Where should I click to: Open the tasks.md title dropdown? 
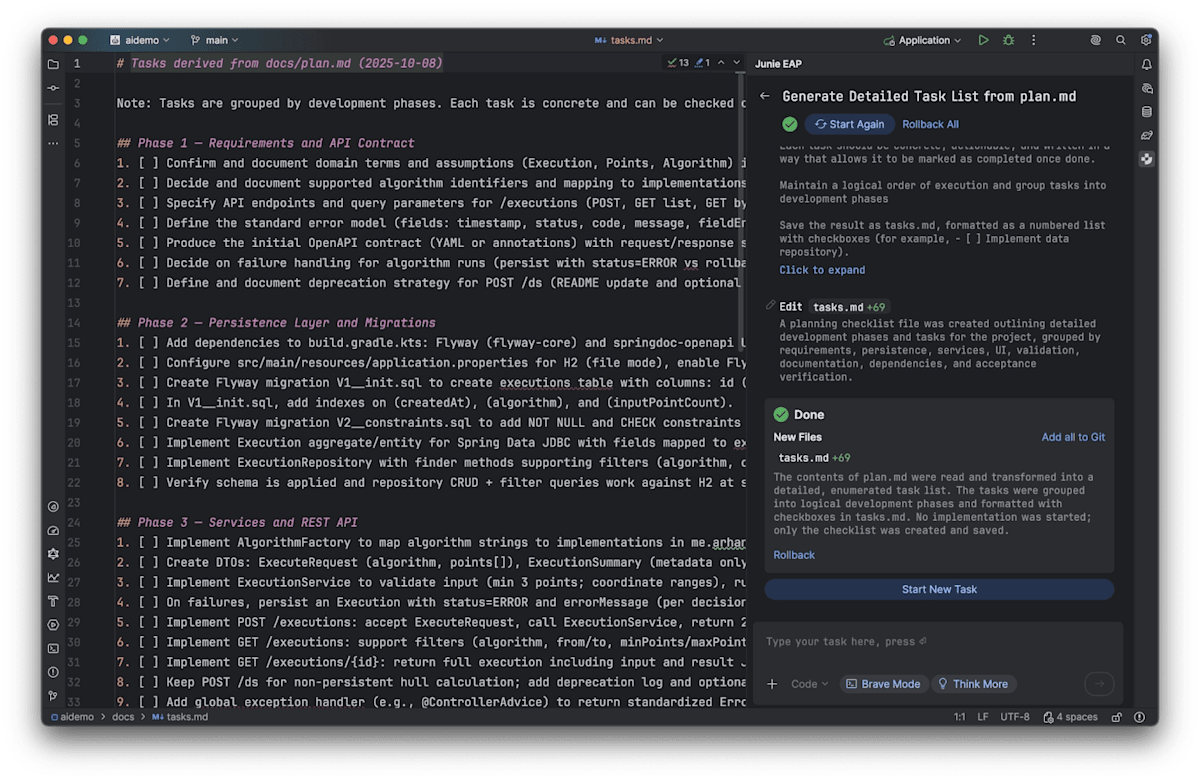[629, 40]
